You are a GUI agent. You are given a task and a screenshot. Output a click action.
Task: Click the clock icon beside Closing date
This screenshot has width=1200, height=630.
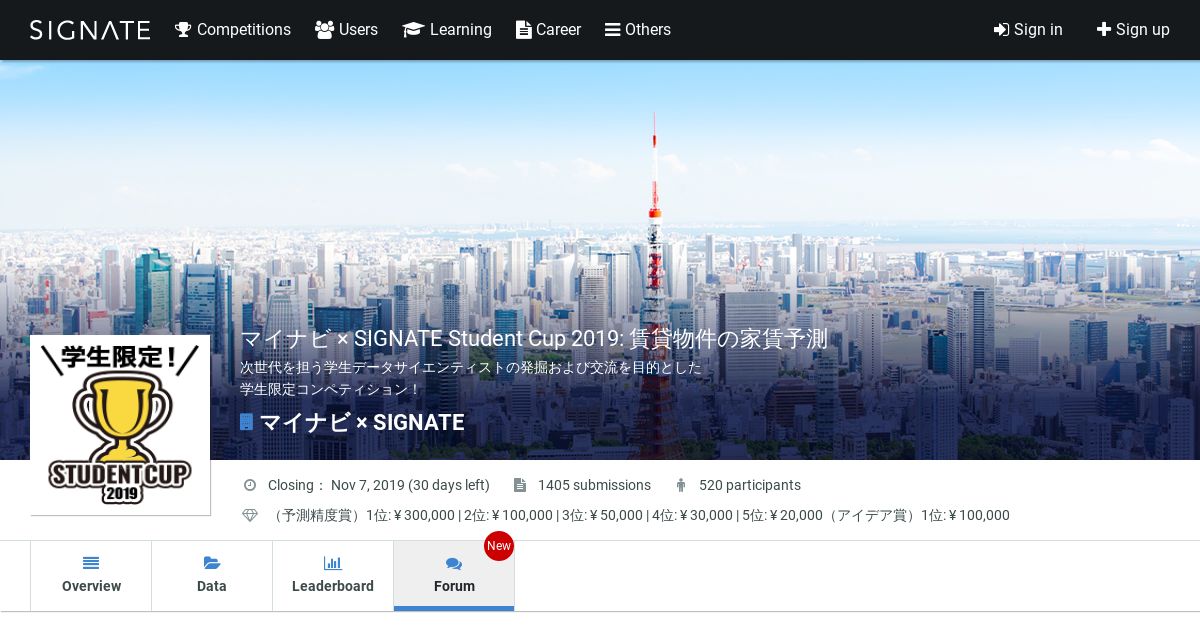[250, 485]
